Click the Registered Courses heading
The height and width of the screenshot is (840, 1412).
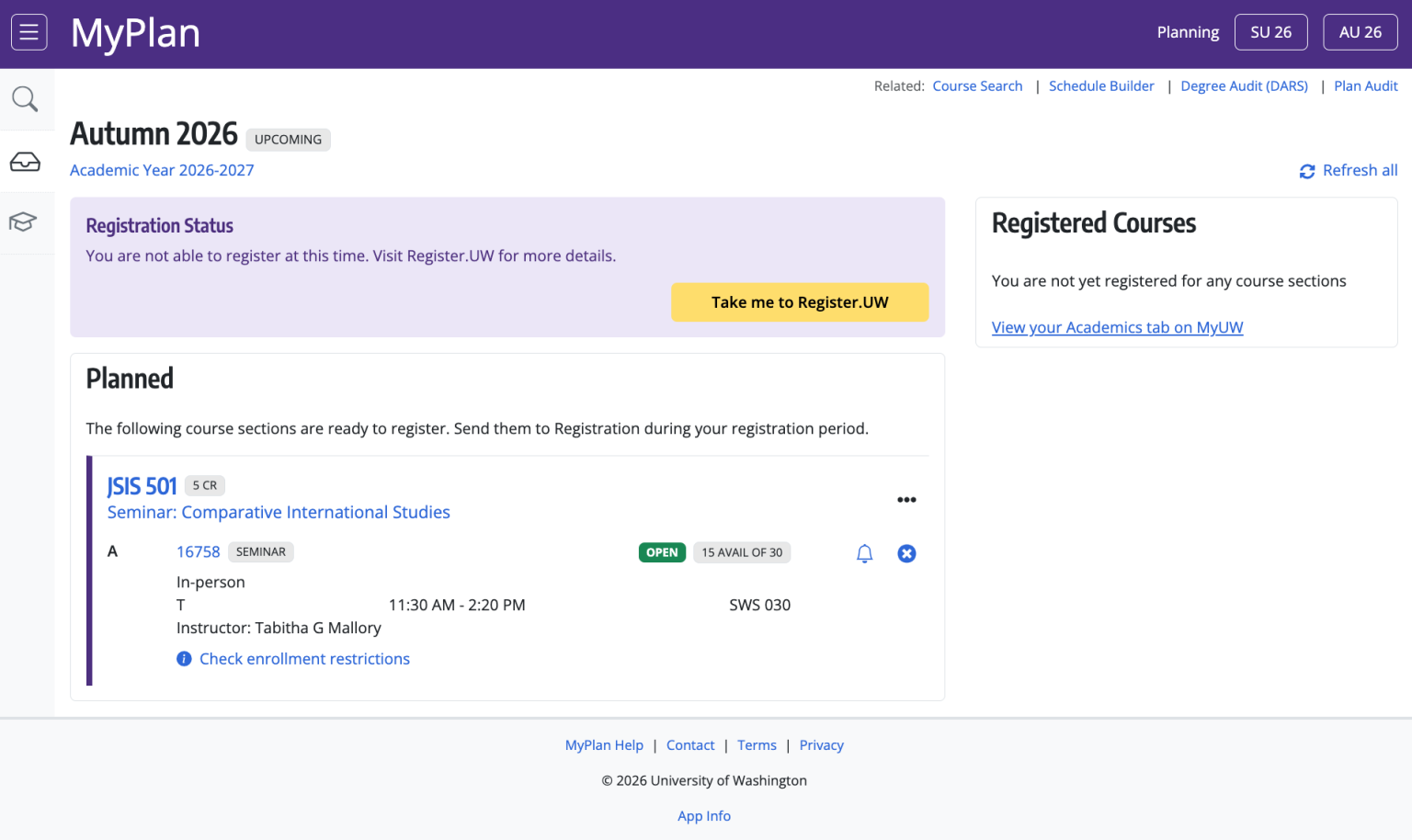[1094, 223]
